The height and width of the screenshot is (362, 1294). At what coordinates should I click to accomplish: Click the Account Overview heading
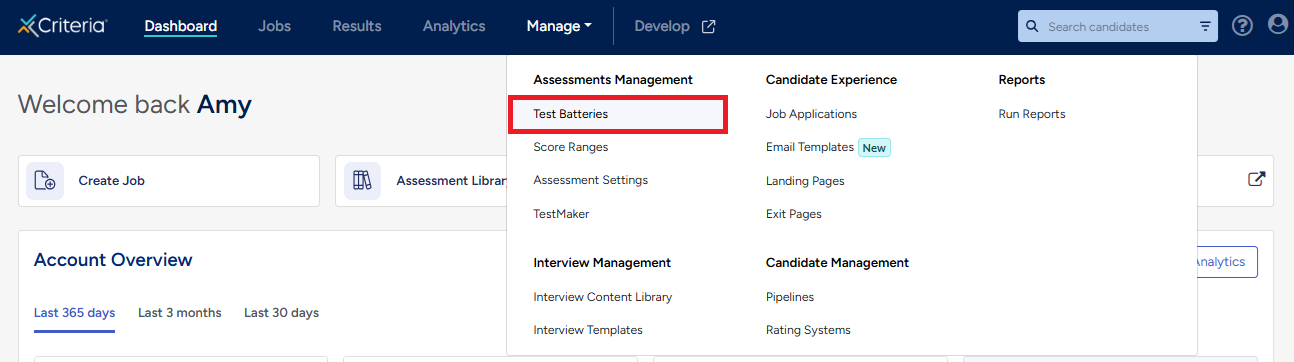click(113, 260)
